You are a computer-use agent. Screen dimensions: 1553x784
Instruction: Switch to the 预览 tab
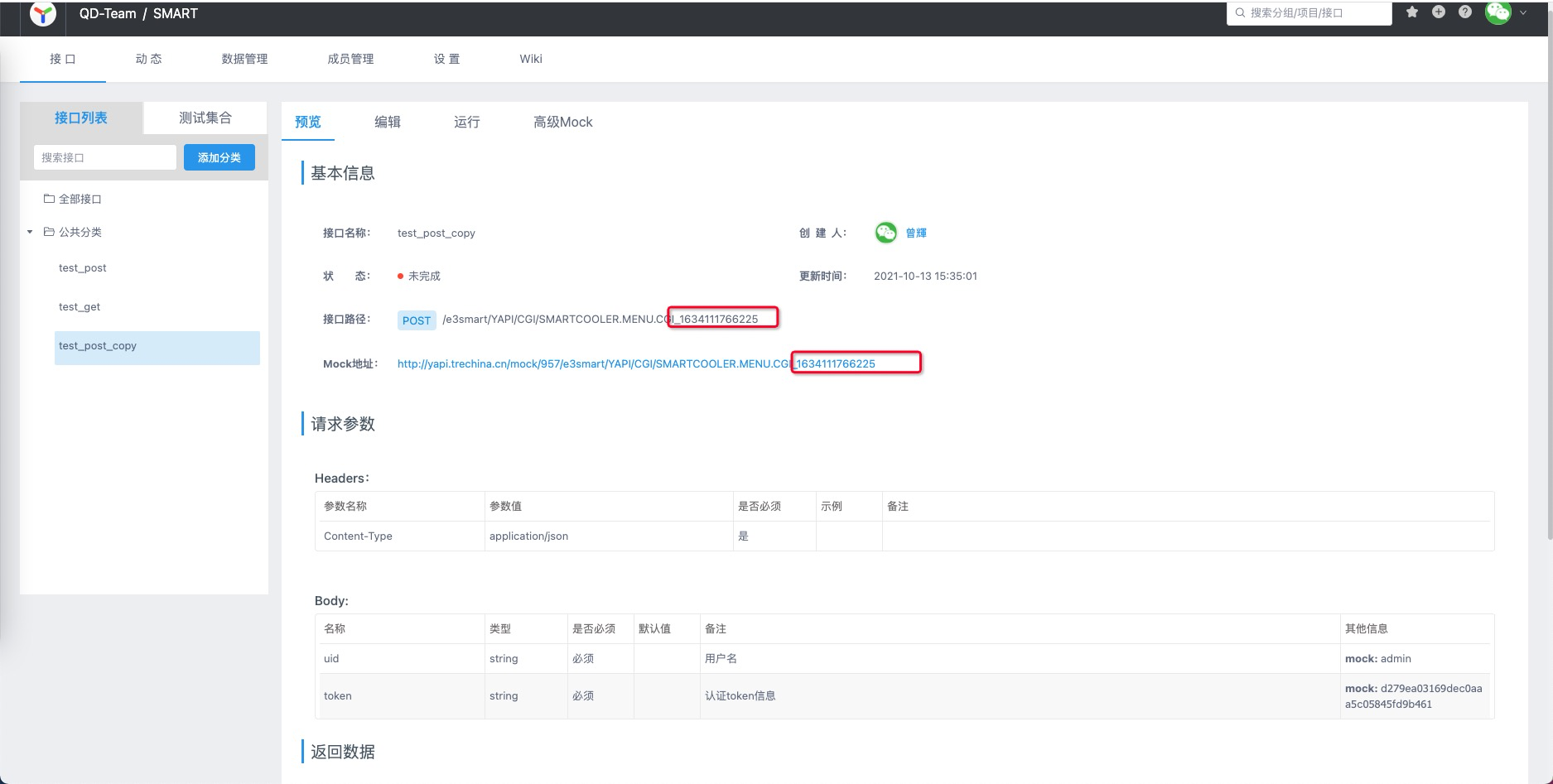(x=308, y=122)
